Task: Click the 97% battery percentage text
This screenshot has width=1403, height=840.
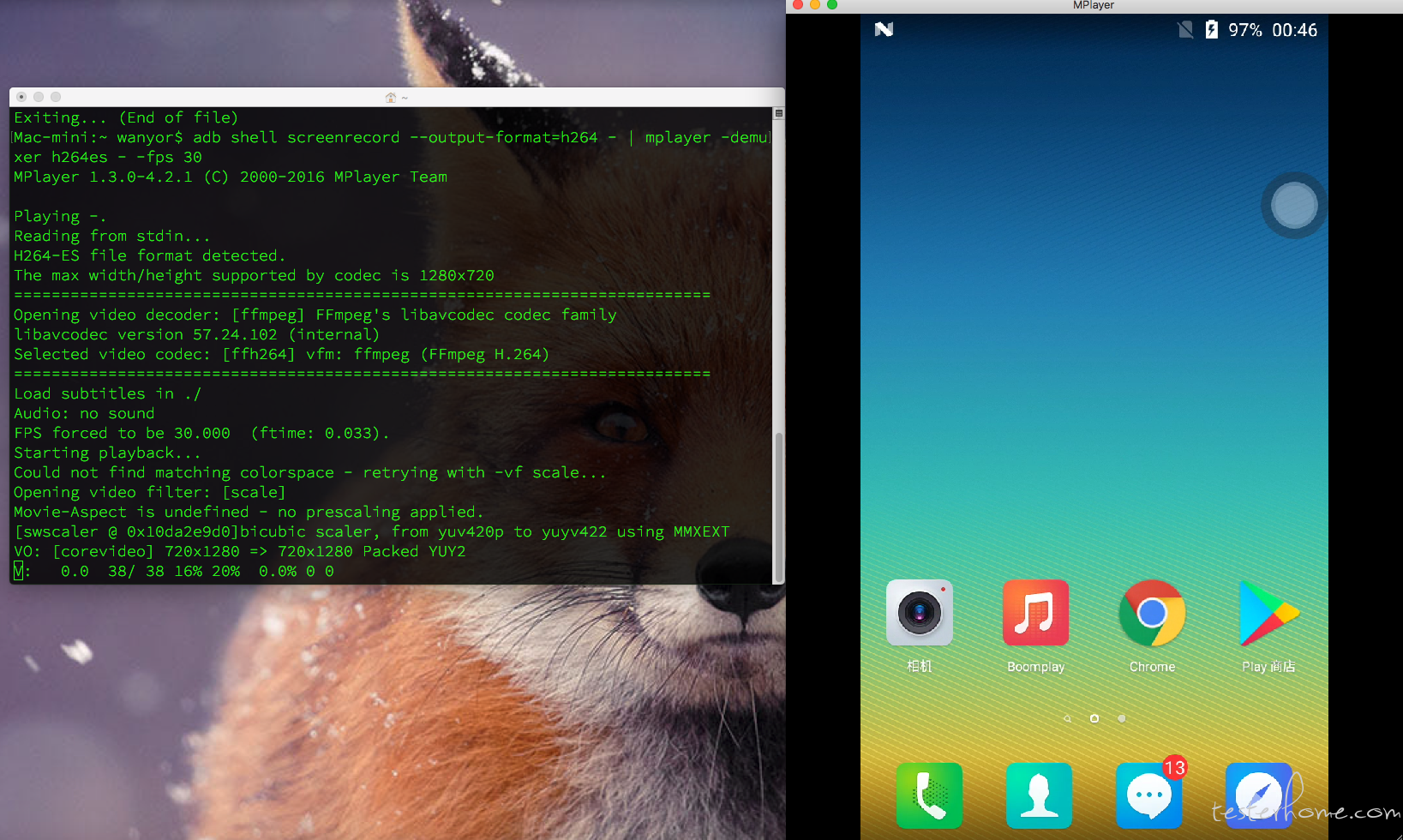Action: 1244,30
